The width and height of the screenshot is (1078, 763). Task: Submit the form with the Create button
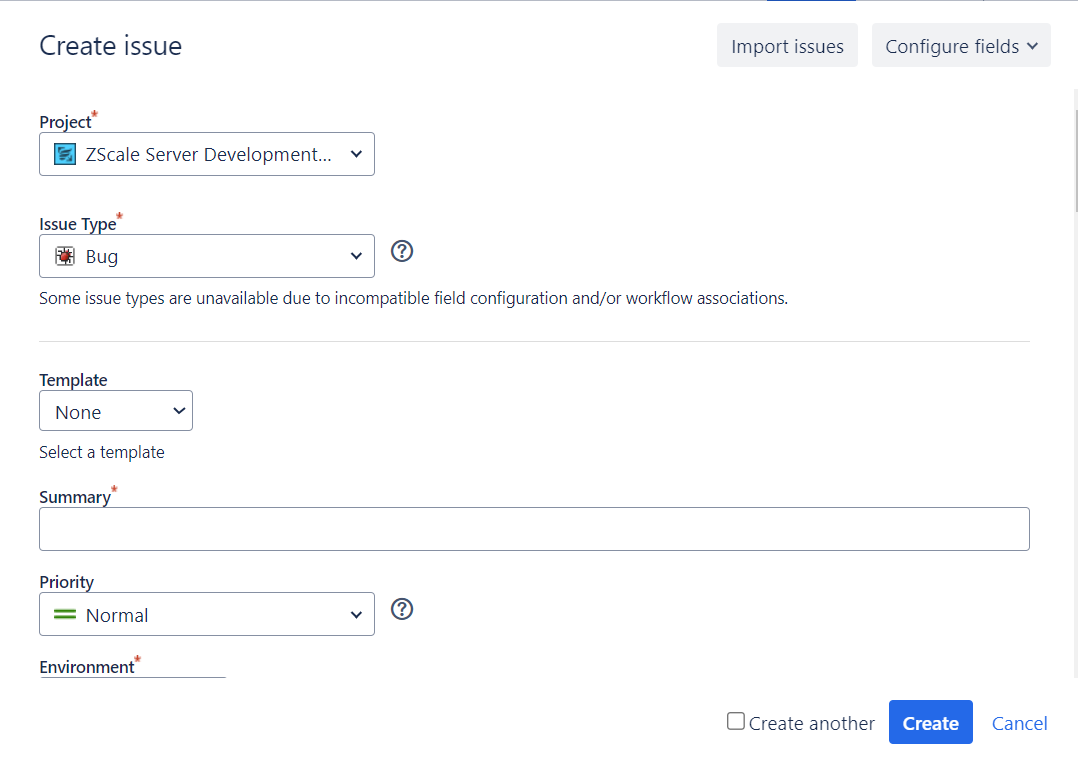(930, 723)
